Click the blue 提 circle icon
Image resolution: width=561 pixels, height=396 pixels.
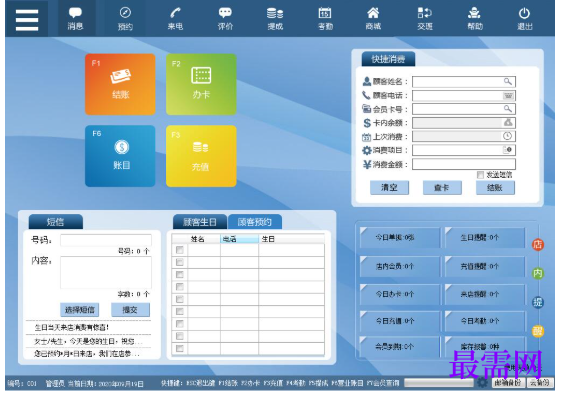pos(538,302)
